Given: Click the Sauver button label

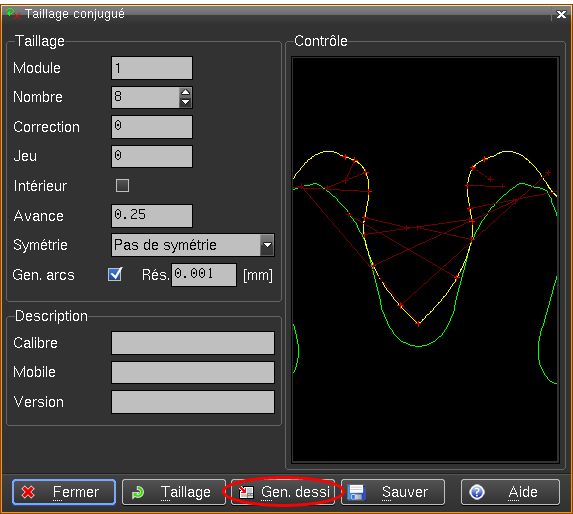Looking at the screenshot, I should tap(405, 492).
